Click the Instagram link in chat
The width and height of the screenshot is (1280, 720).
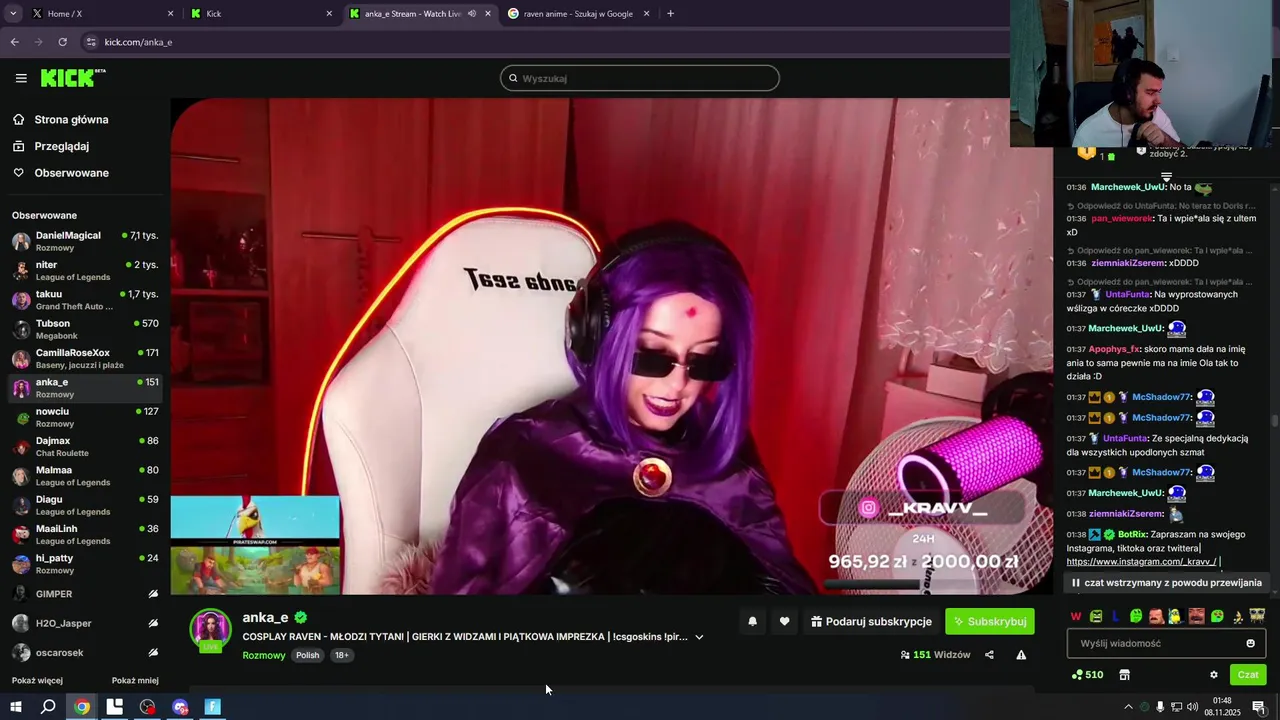[x=1141, y=562]
